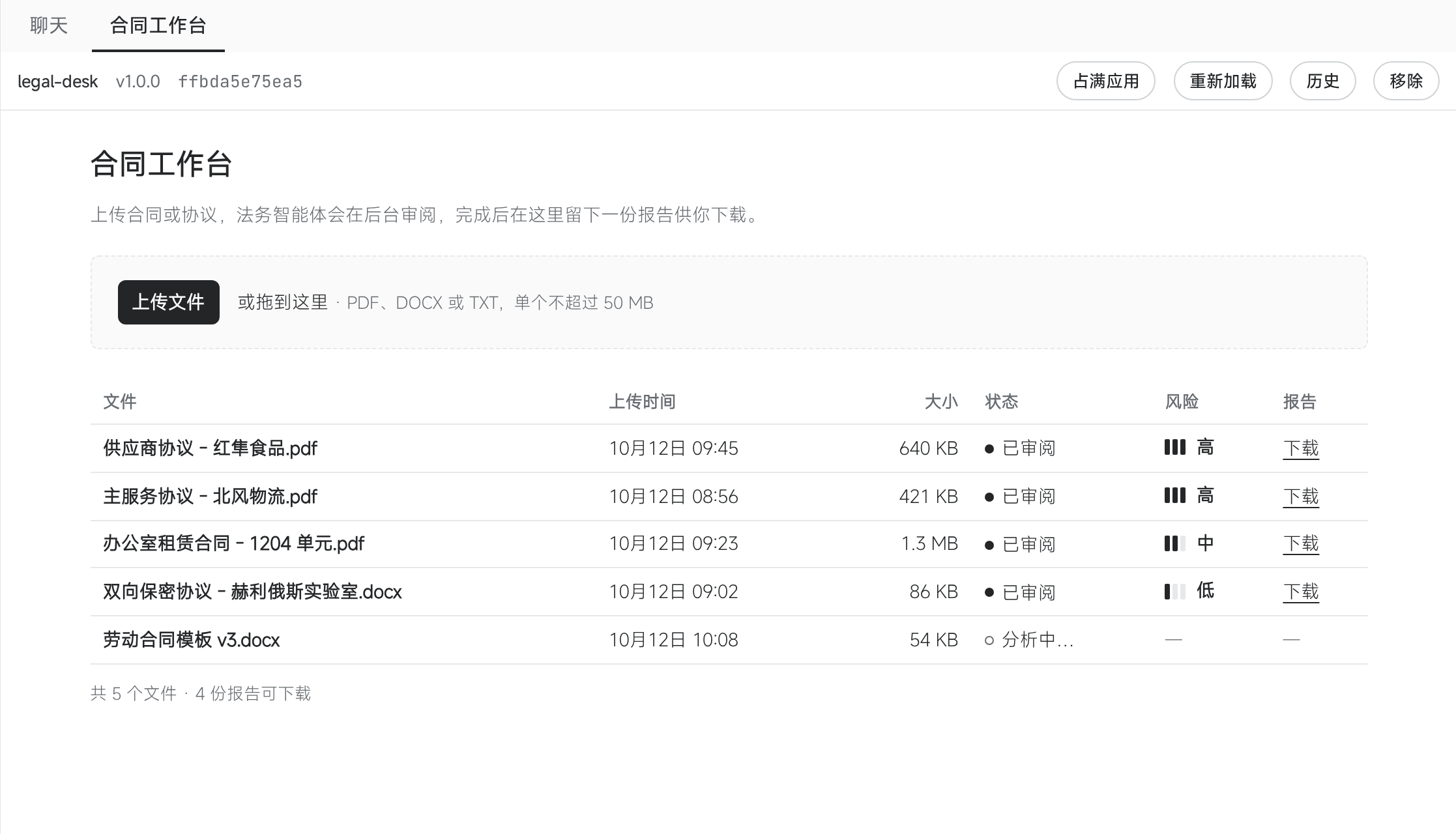This screenshot has width=1456, height=834.
Task: Switch to the 聊天 tab
Action: tap(49, 25)
